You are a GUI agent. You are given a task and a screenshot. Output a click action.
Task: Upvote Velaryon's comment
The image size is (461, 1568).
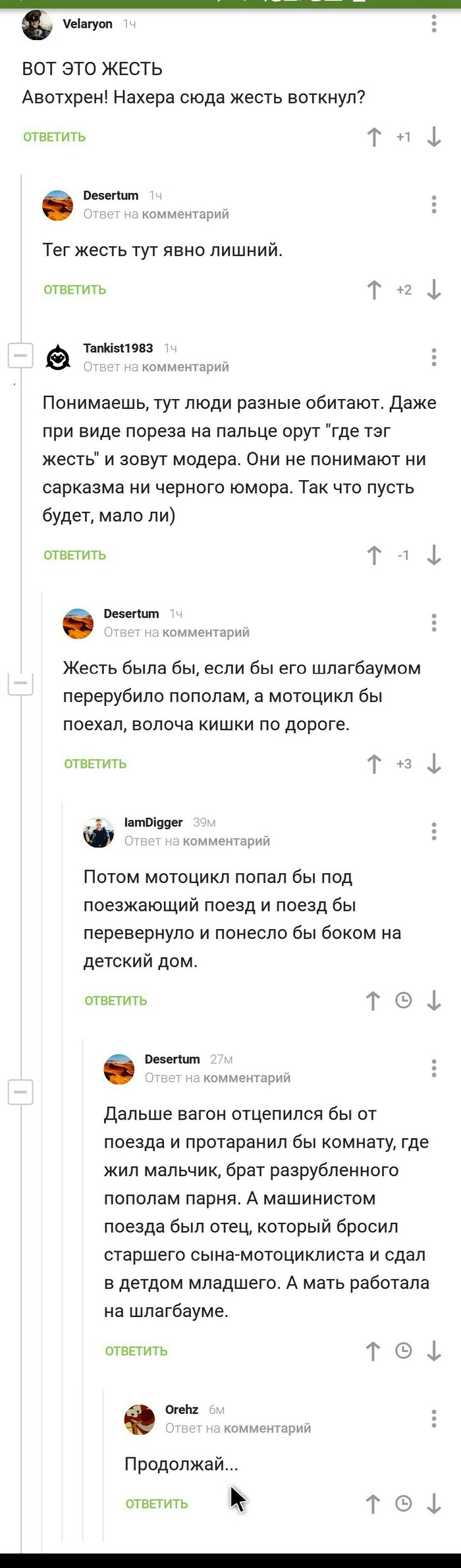(x=374, y=137)
